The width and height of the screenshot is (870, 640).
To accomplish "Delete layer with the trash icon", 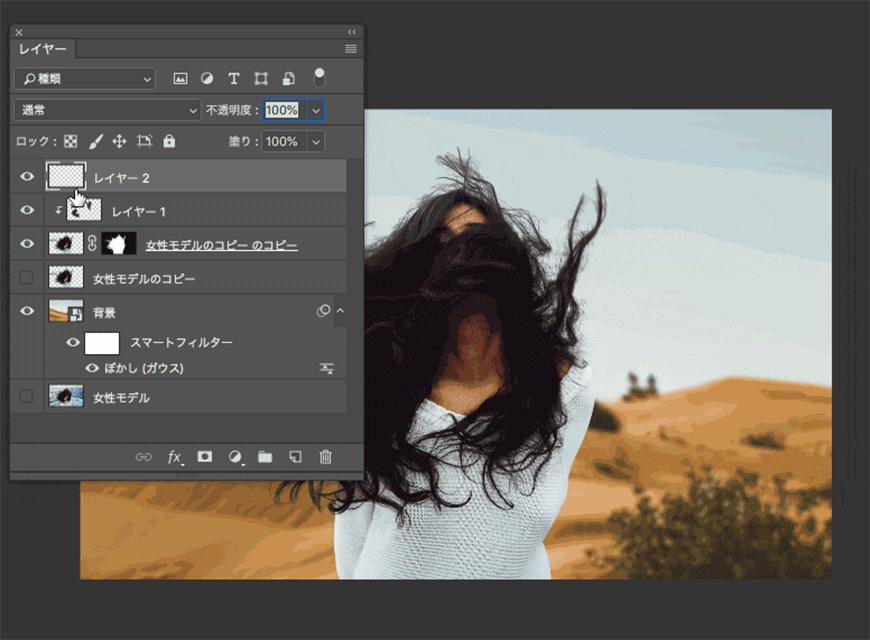I will 325,457.
